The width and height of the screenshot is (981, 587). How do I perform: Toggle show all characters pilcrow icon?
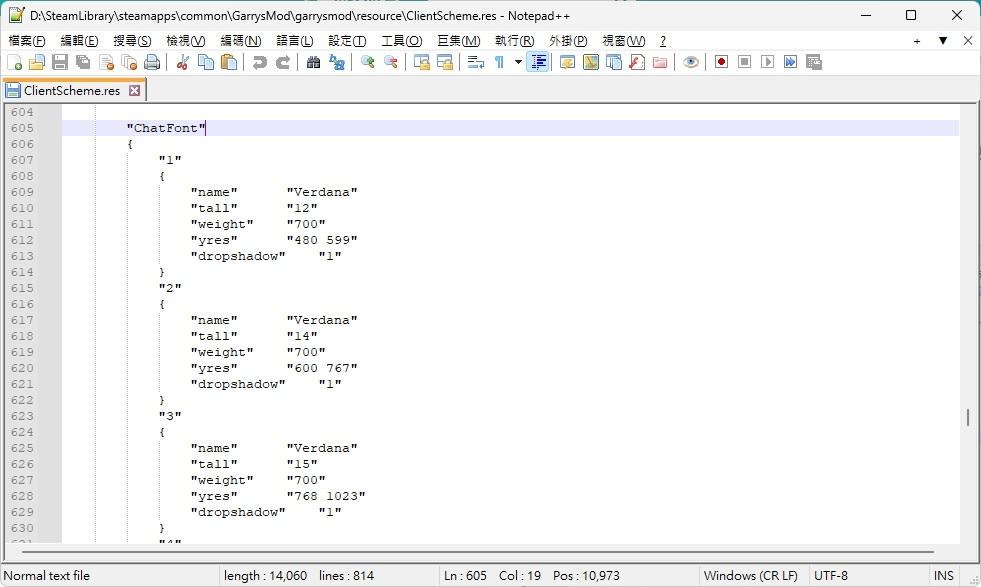[499, 62]
